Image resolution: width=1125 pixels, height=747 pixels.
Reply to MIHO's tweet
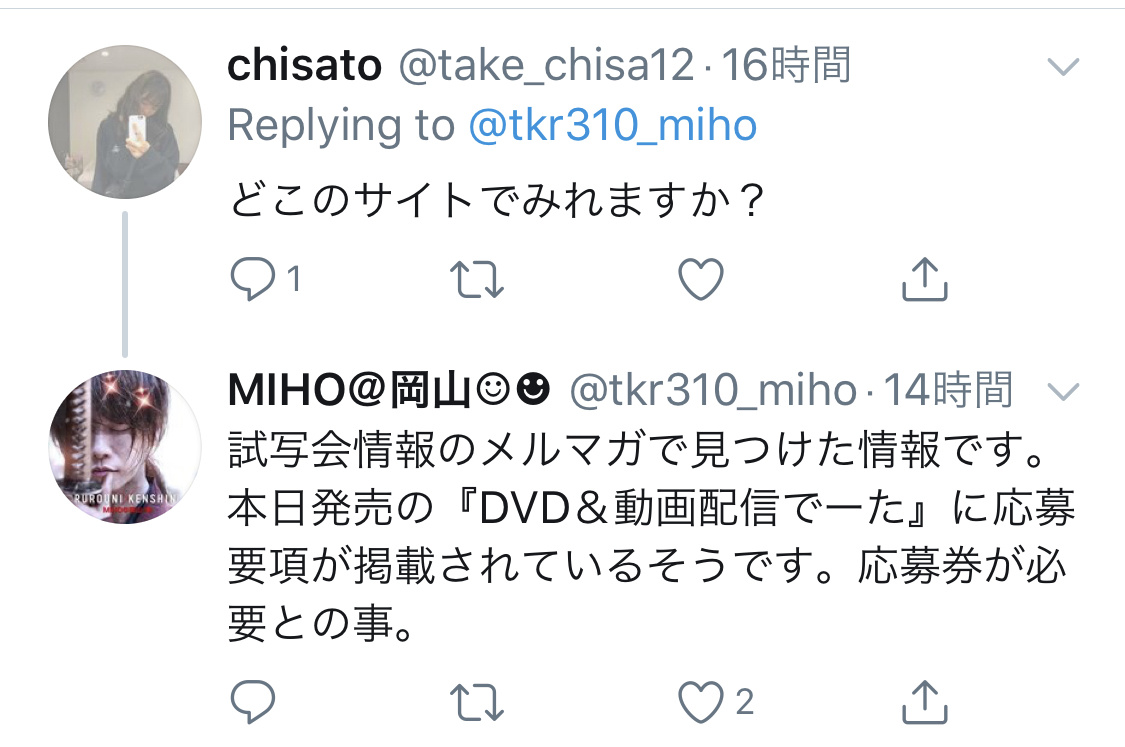[x=253, y=701]
